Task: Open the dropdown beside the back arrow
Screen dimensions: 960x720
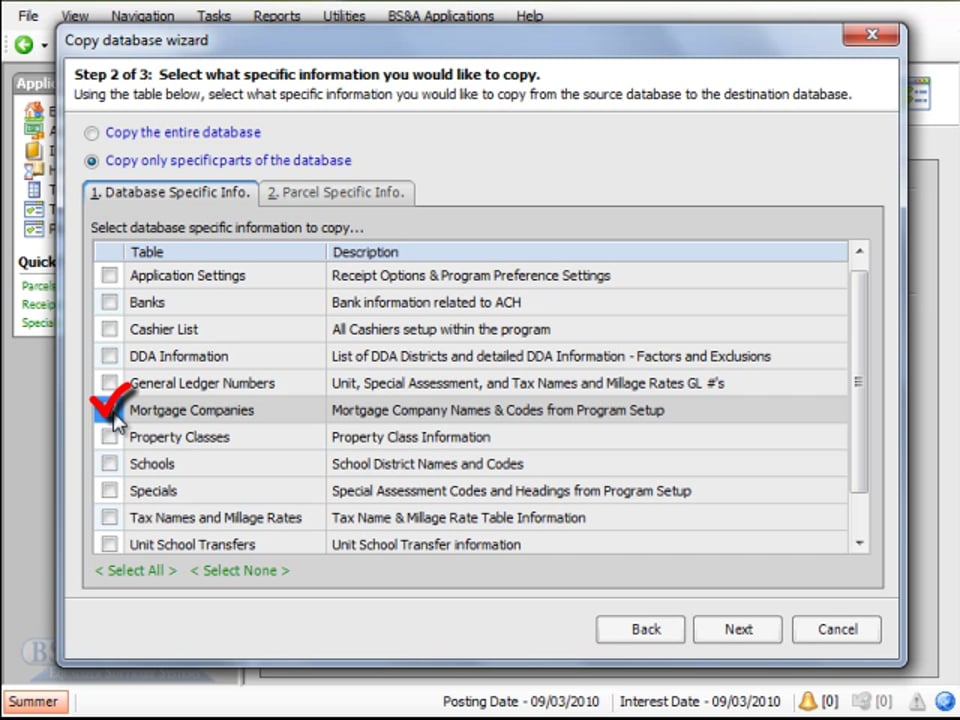Action: click(44, 45)
